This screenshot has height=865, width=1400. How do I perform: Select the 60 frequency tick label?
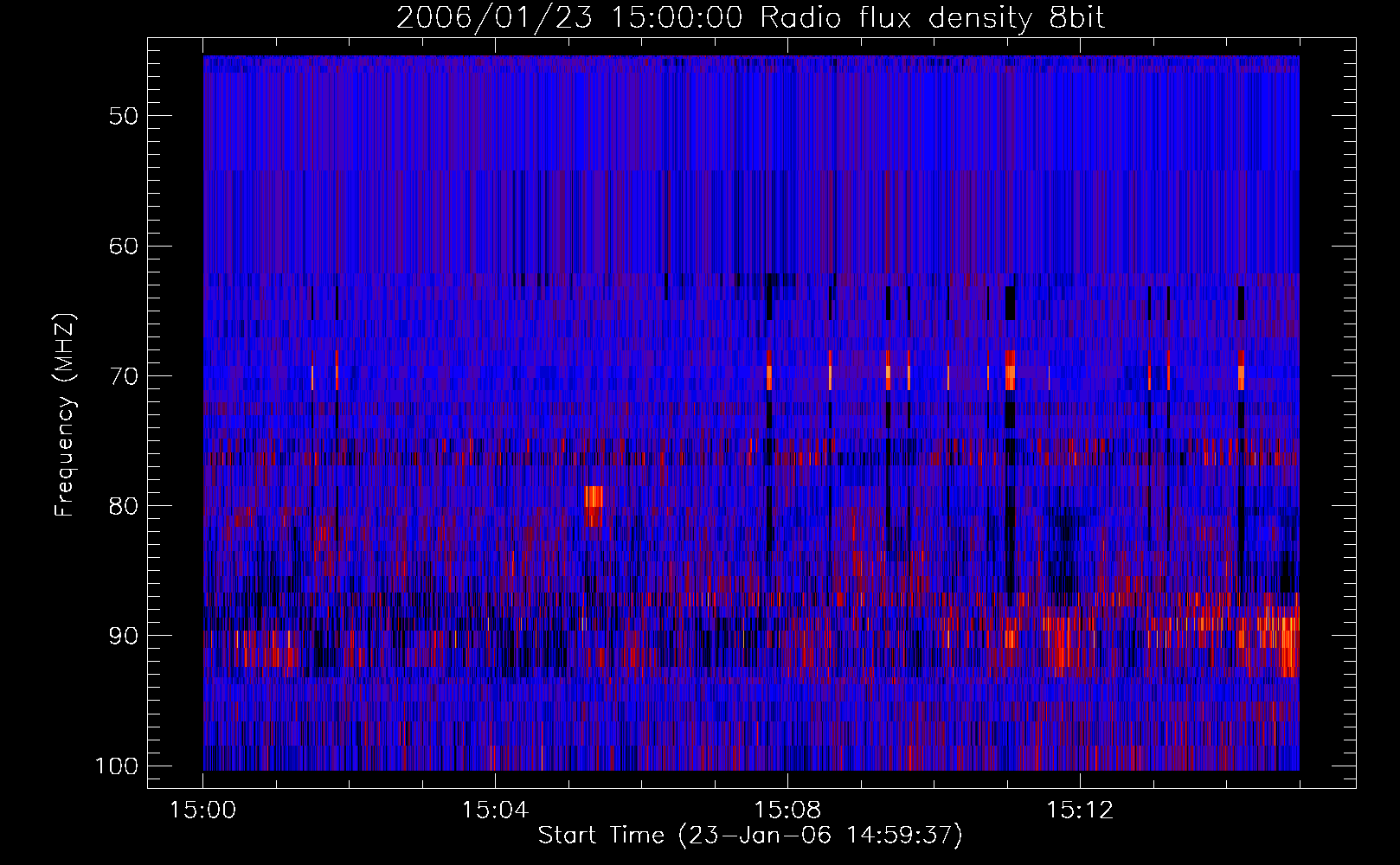coord(124,246)
